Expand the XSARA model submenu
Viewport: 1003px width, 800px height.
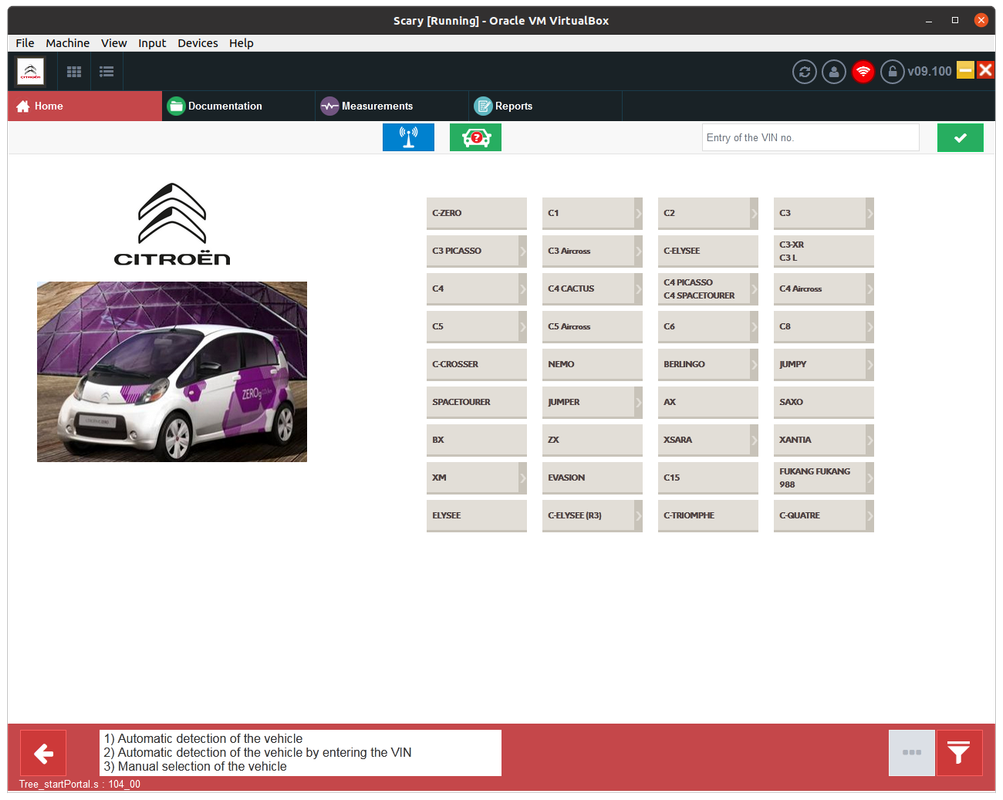[754, 439]
